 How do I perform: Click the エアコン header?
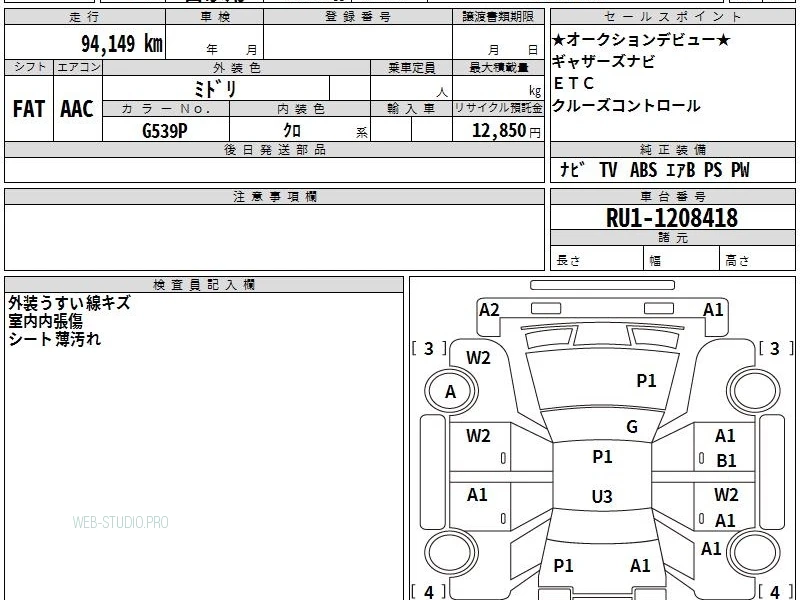pyautogui.click(x=78, y=67)
